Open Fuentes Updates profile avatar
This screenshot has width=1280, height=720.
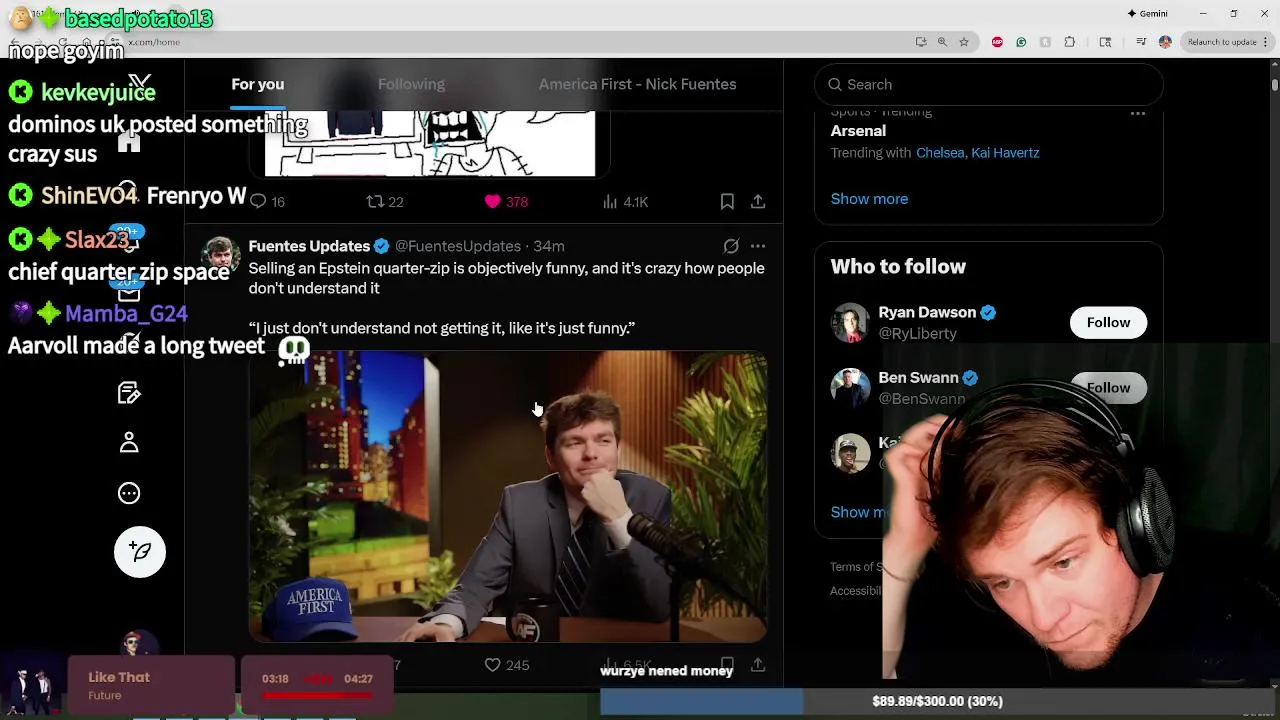pyautogui.click(x=221, y=256)
